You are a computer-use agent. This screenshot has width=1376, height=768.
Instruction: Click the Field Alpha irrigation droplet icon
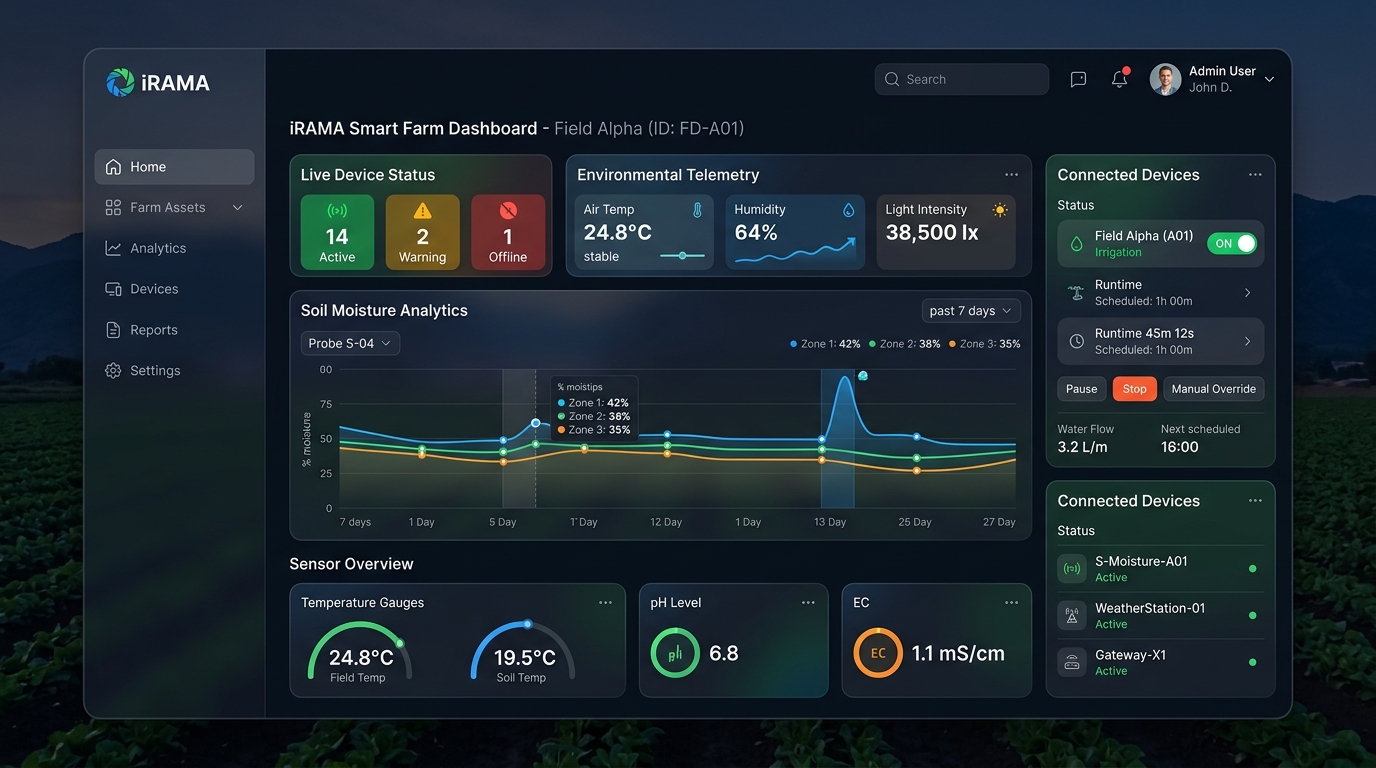1076,243
